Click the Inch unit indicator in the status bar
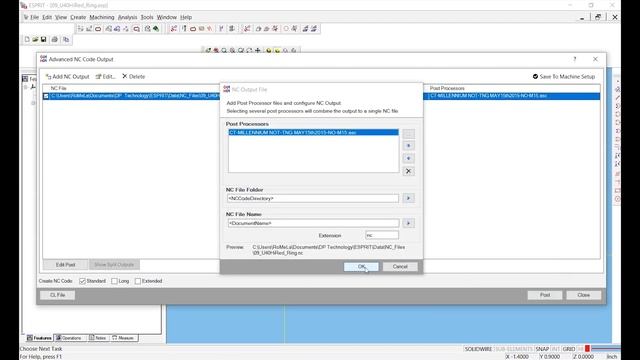 611,357
